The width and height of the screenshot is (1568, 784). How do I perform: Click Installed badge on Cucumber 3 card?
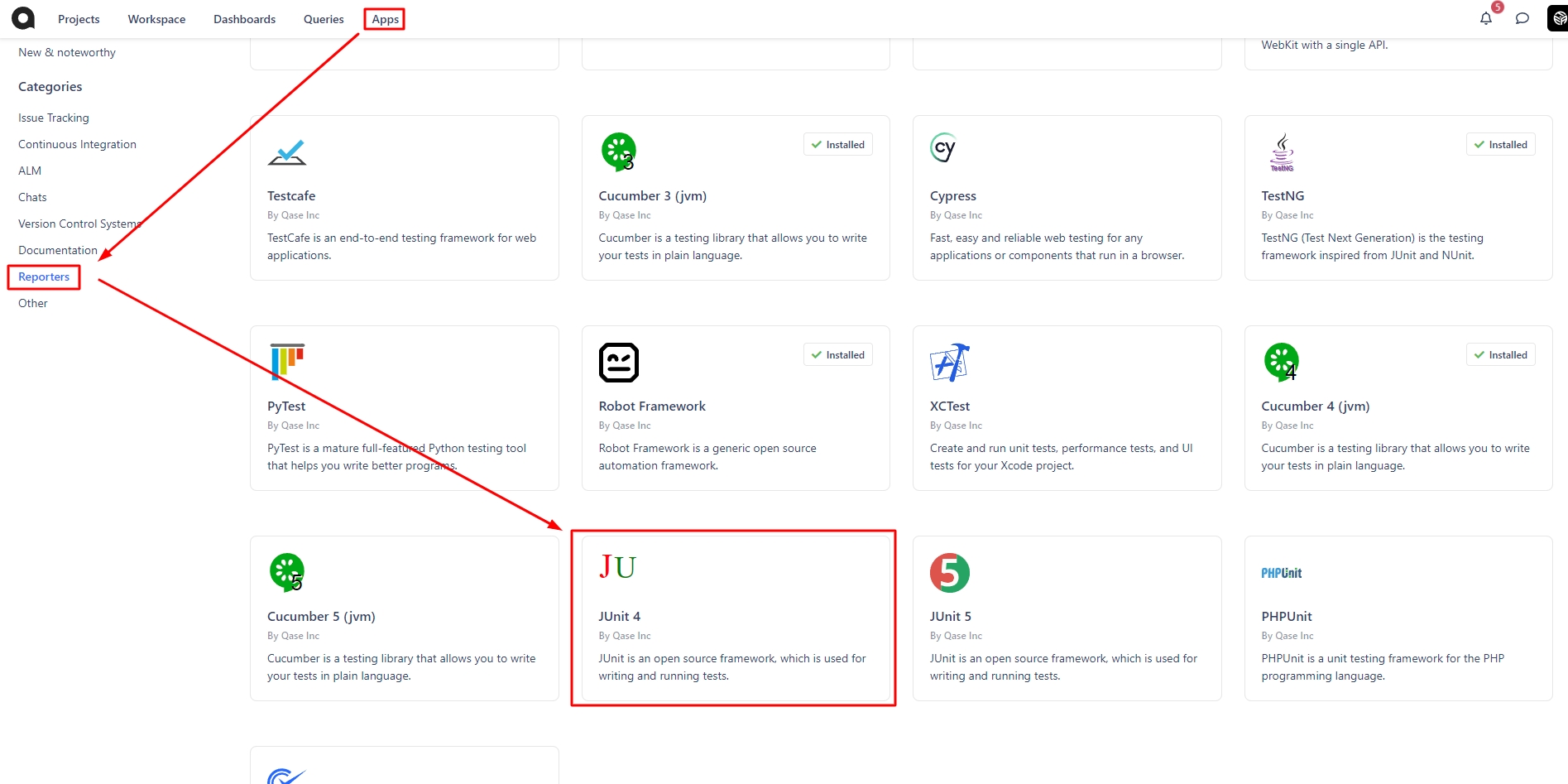tap(837, 145)
